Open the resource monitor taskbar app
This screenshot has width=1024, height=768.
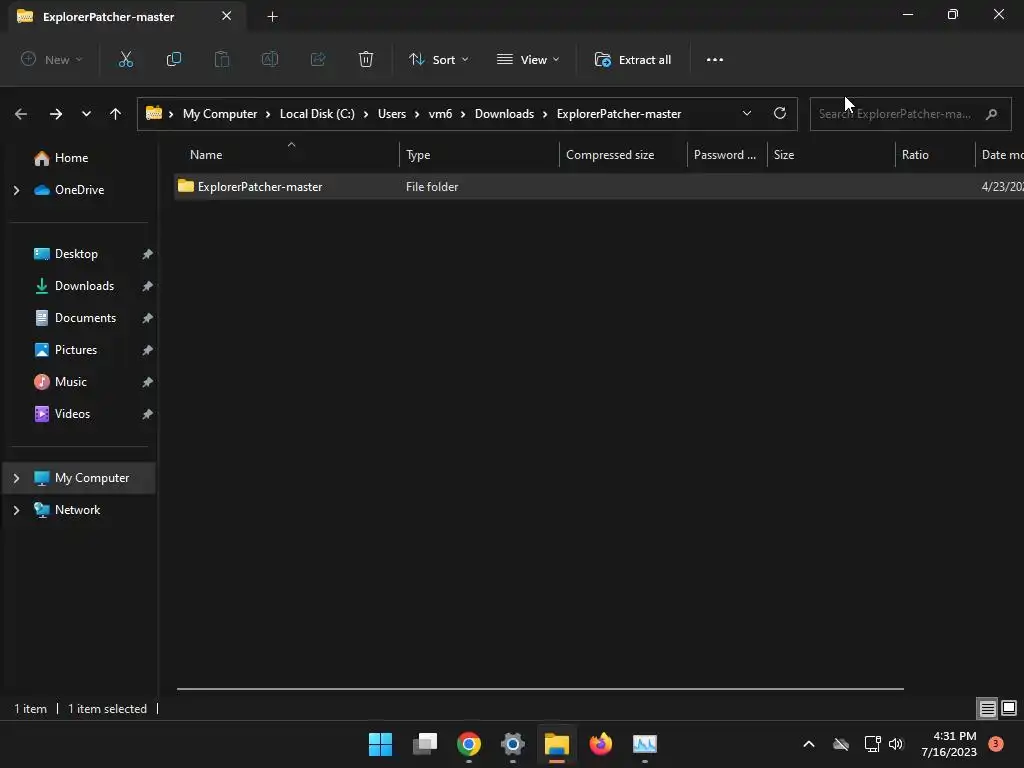[x=645, y=744]
